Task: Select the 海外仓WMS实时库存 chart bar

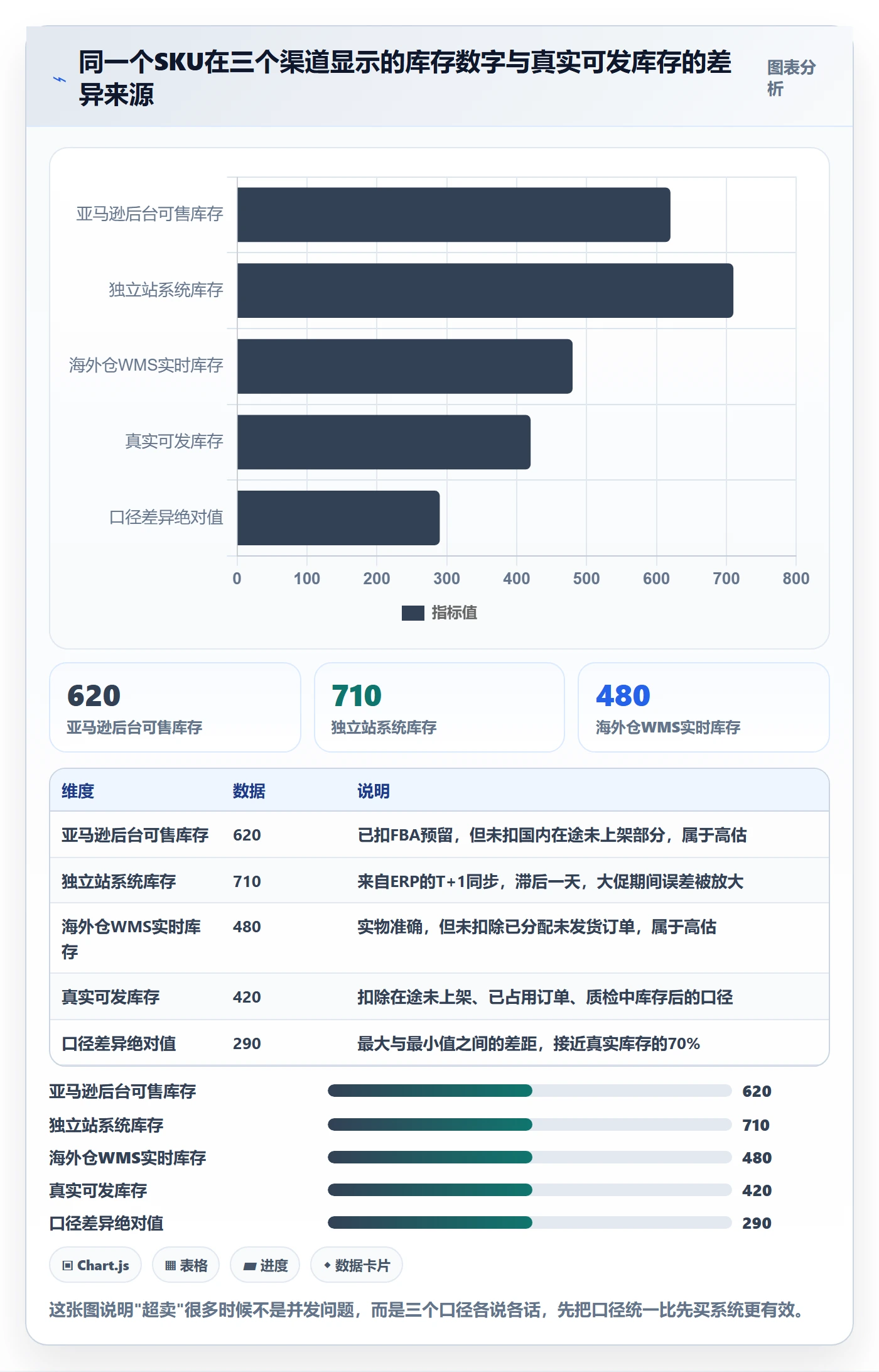Action: tap(404, 366)
